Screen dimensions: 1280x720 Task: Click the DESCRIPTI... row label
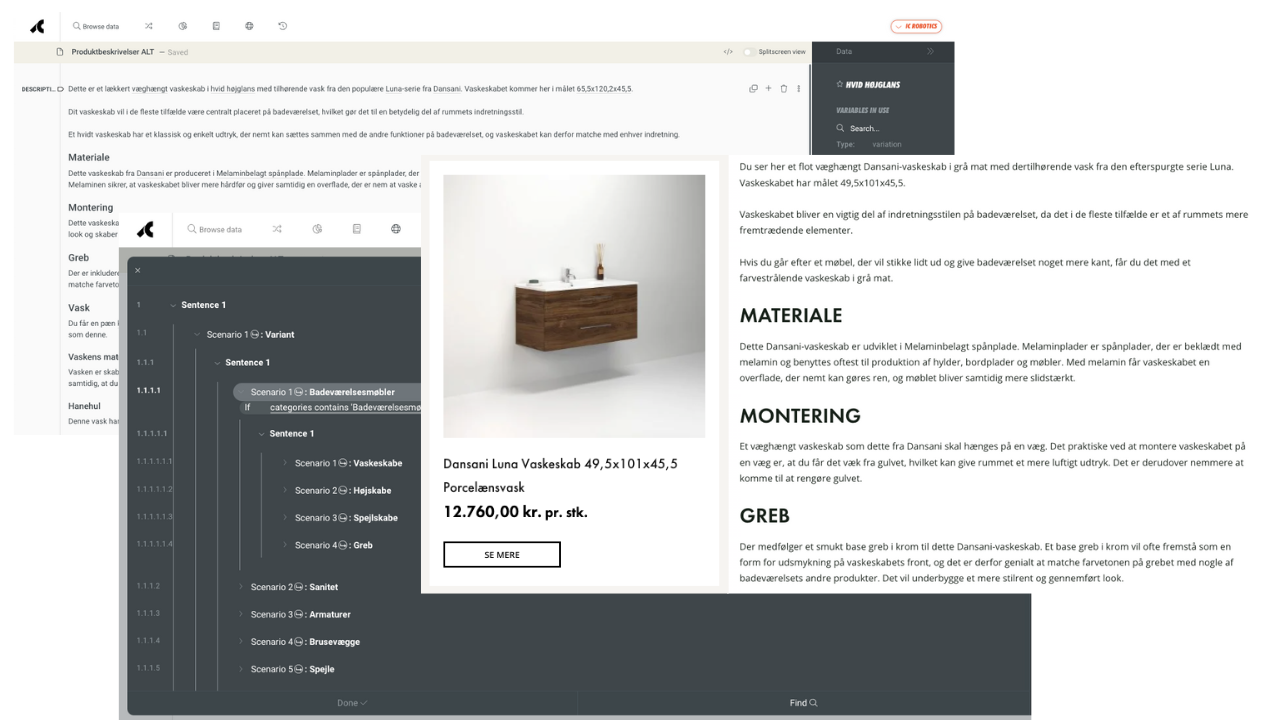[39, 89]
